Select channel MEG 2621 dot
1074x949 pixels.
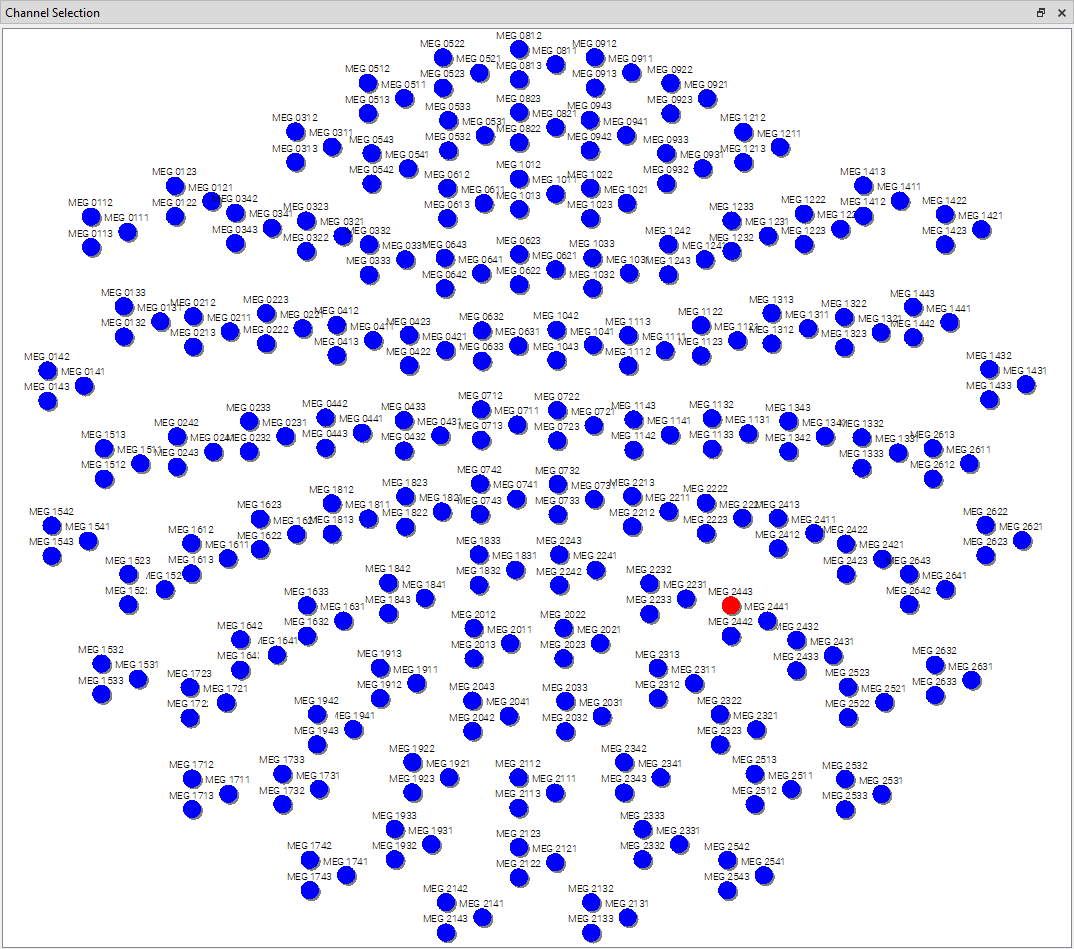pos(1022,540)
